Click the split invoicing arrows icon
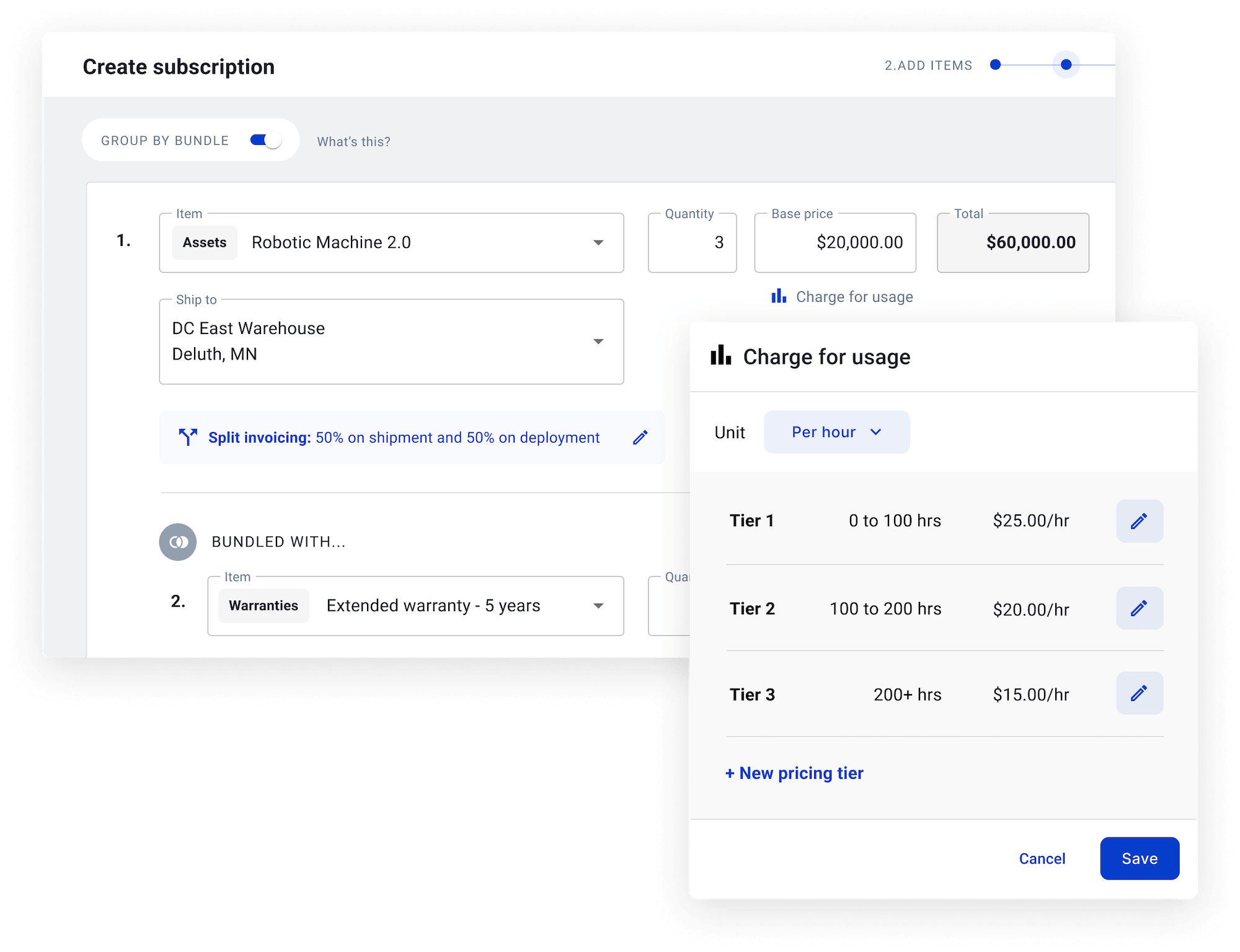The width and height of the screenshot is (1240, 952). (x=188, y=437)
